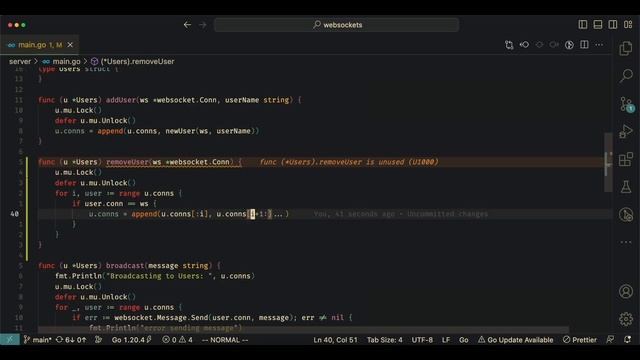This screenshot has width=640, height=360.
Task: Open the editor More Actions ellipsis
Action: [599, 44]
